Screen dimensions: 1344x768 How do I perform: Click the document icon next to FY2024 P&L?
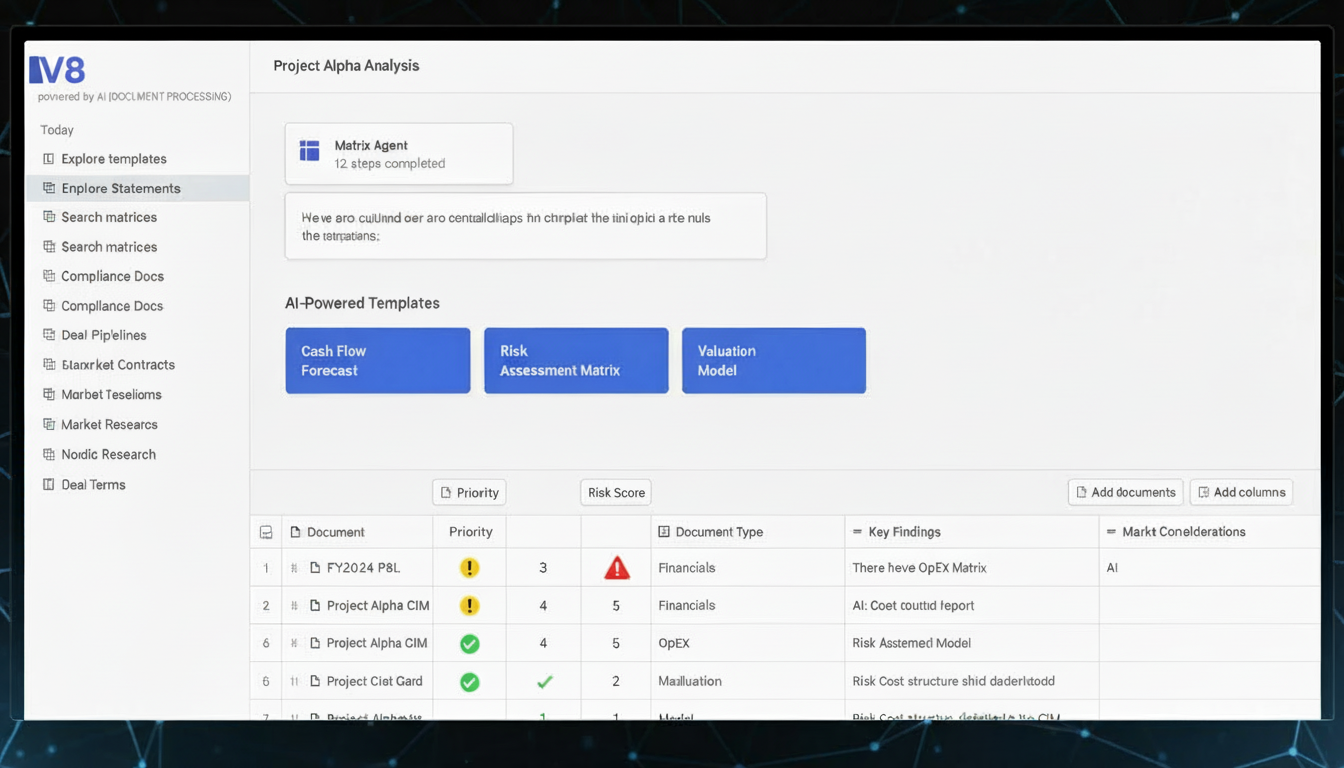point(313,567)
